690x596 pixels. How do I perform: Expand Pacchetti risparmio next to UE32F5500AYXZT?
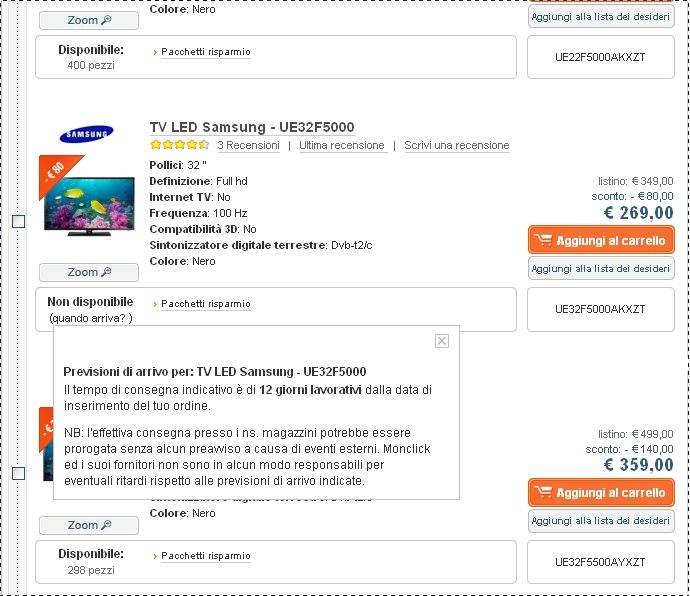point(205,556)
